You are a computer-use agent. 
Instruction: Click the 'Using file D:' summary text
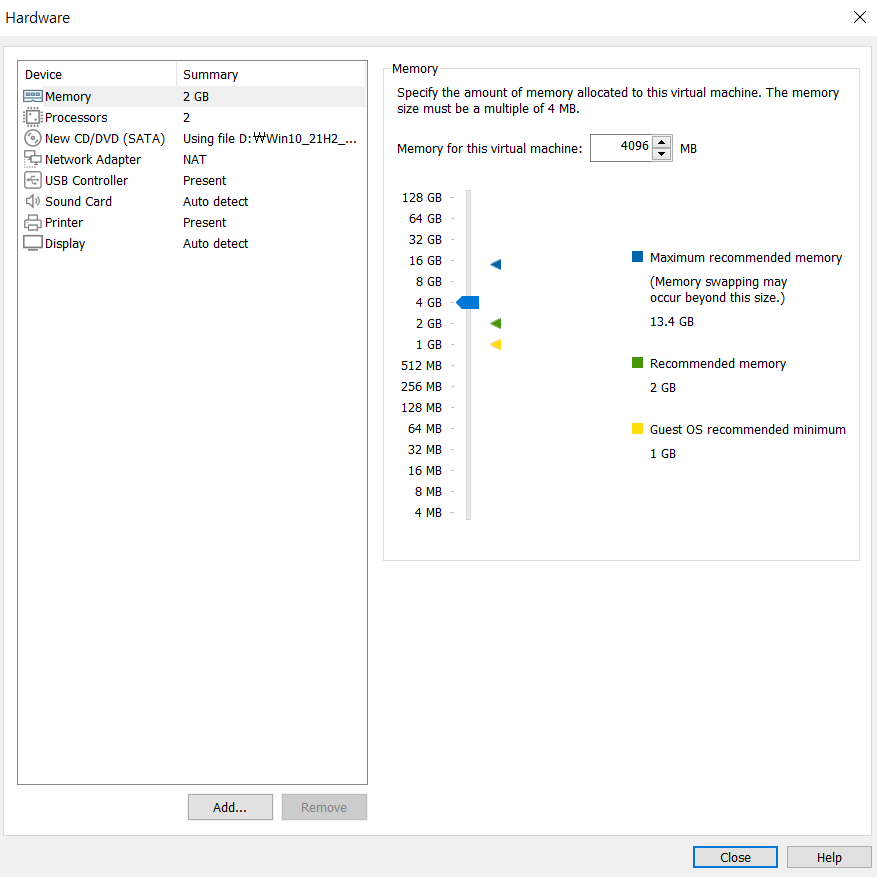270,138
